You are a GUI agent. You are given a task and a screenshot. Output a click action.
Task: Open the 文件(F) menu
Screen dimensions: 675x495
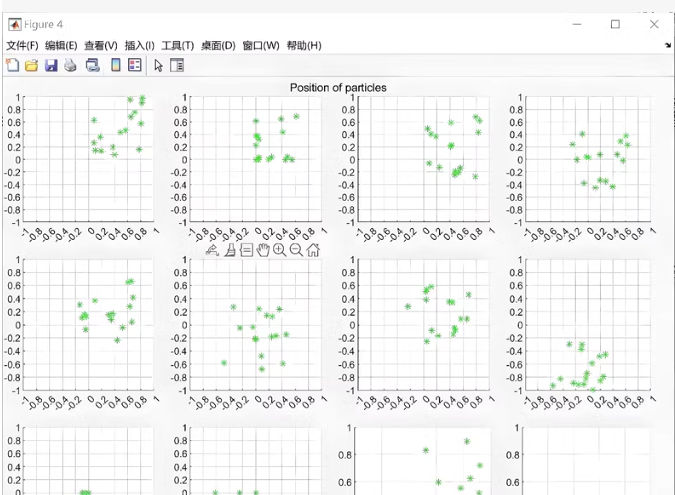22,46
